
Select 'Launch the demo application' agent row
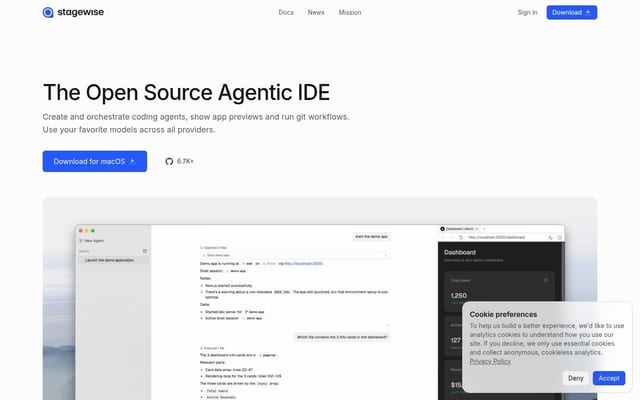point(113,260)
